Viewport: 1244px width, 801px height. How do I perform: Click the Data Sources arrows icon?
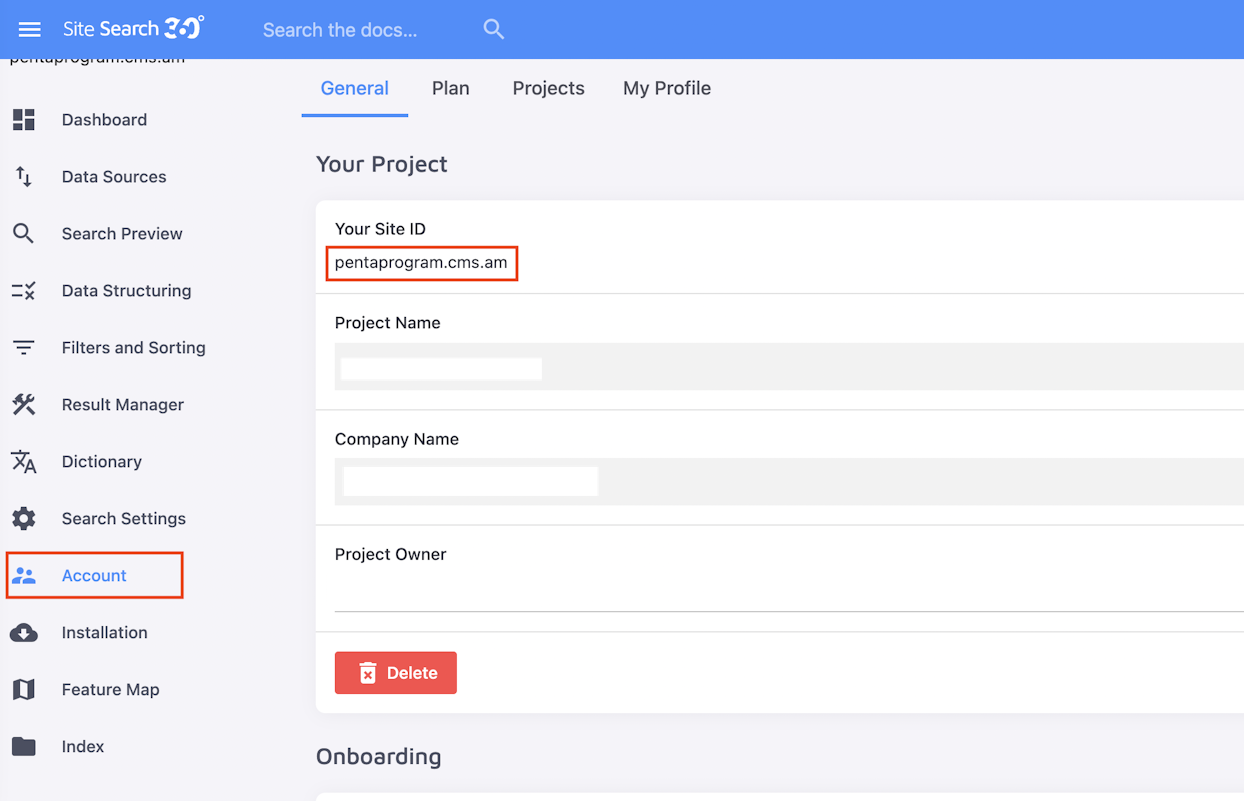coord(24,177)
